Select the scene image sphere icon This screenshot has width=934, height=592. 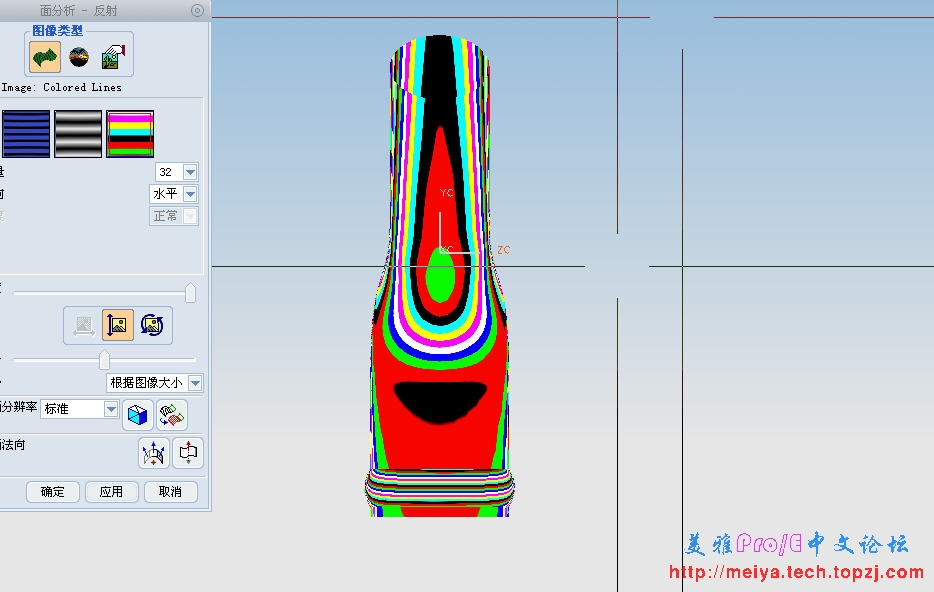79,58
